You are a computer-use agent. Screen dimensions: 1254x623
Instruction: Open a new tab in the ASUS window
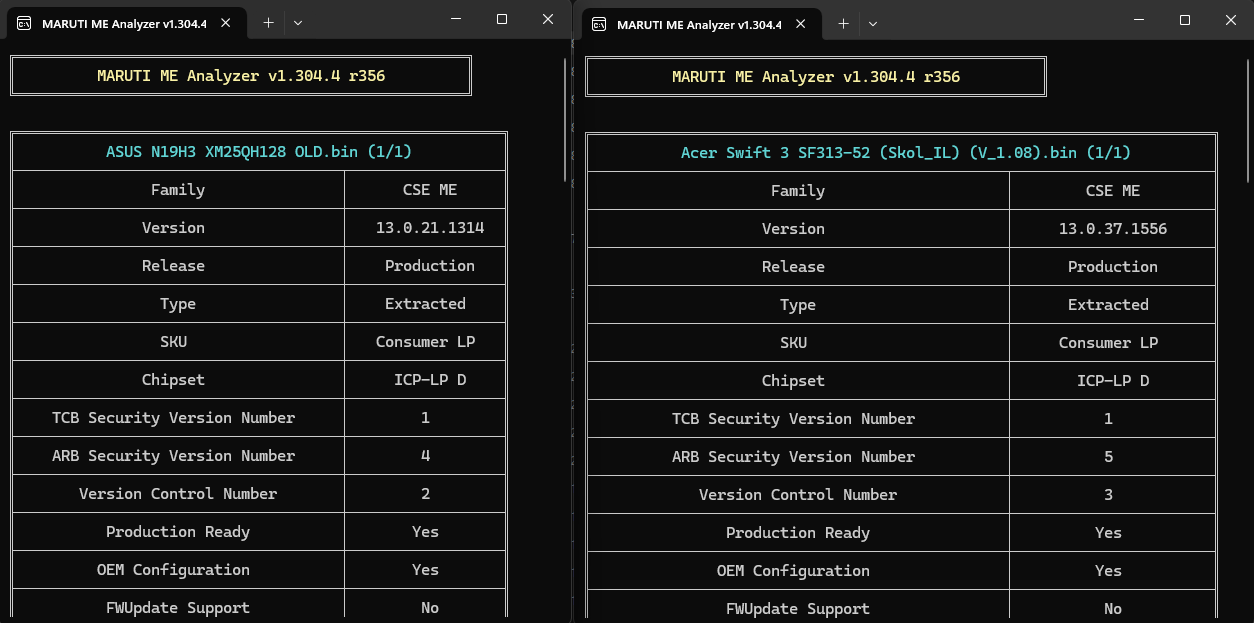(x=268, y=23)
